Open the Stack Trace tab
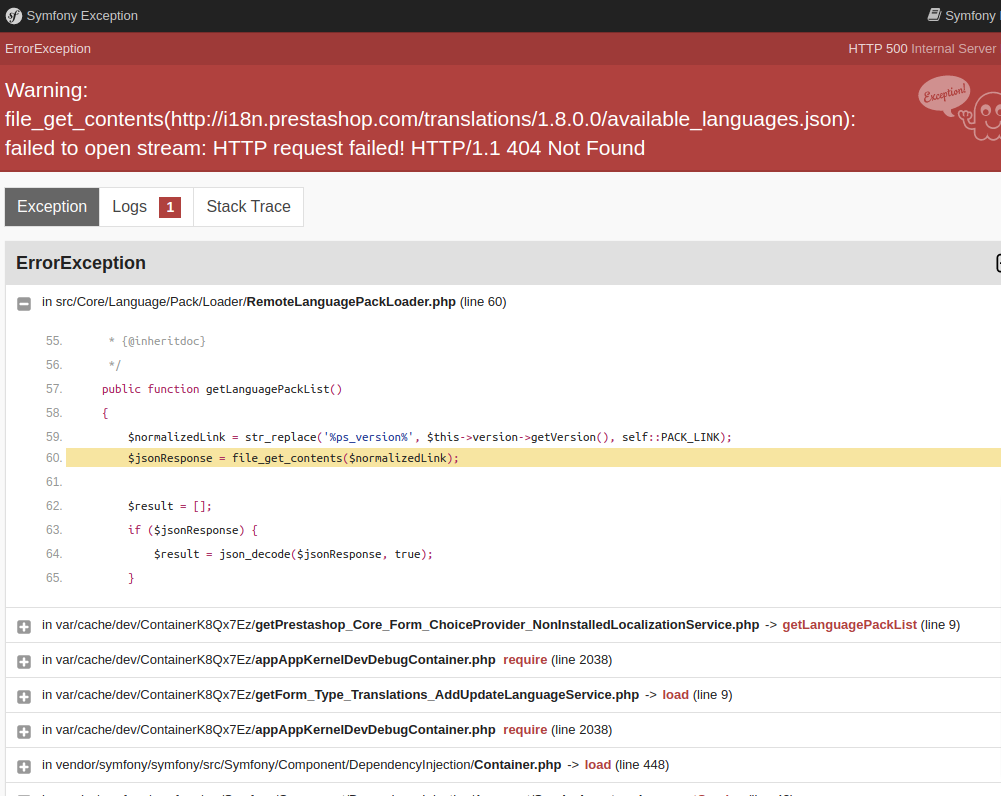1001x796 pixels. (248, 206)
